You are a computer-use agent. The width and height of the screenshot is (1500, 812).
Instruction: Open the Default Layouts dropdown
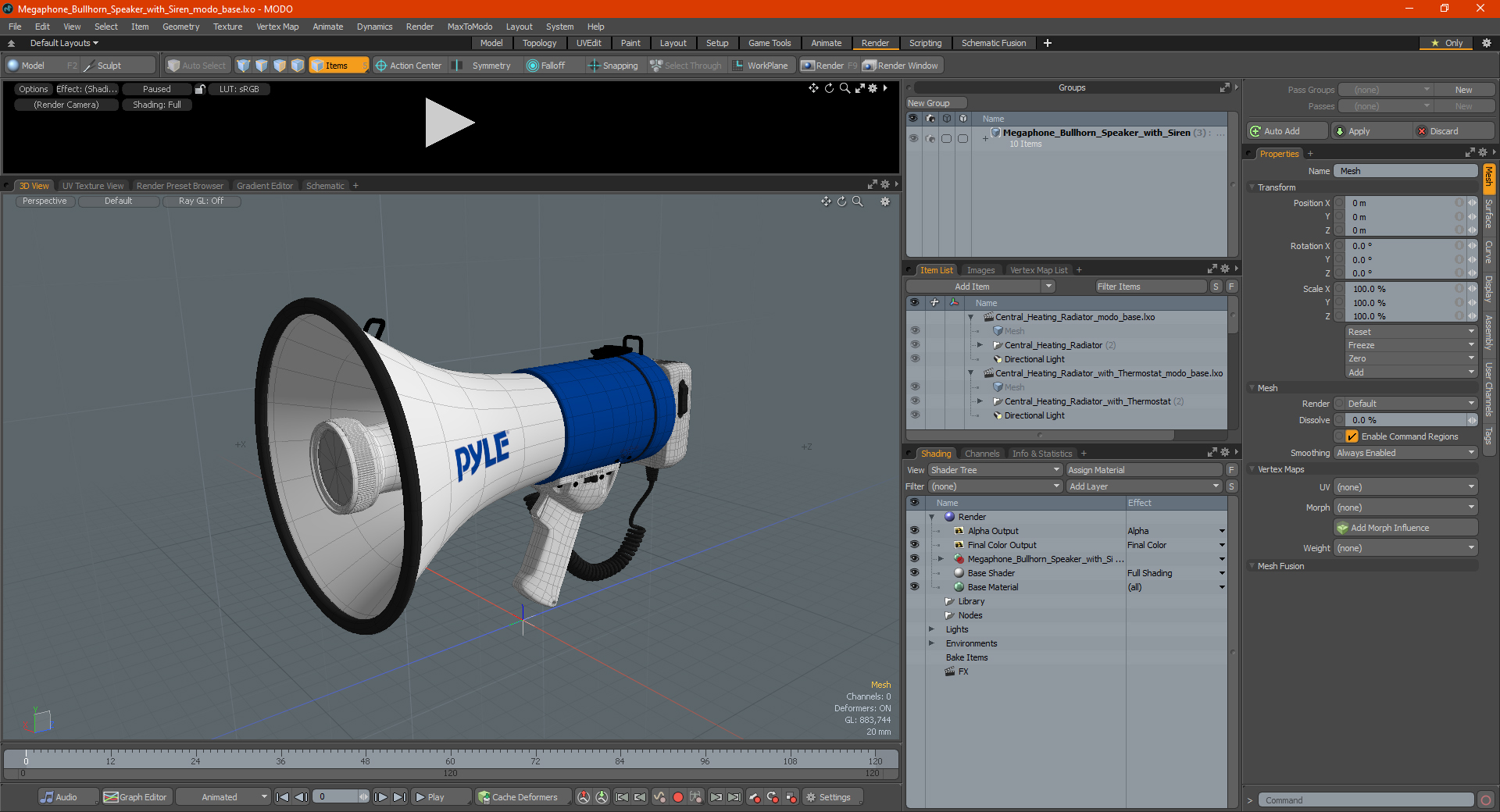coord(64,43)
